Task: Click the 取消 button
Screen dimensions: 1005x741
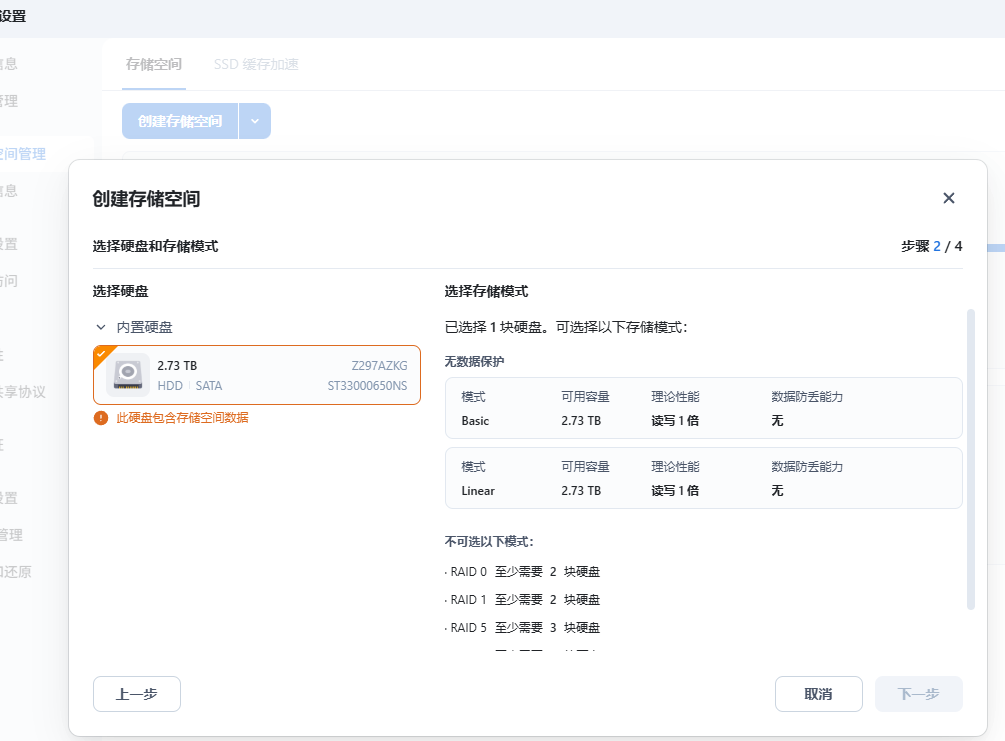Action: (818, 694)
